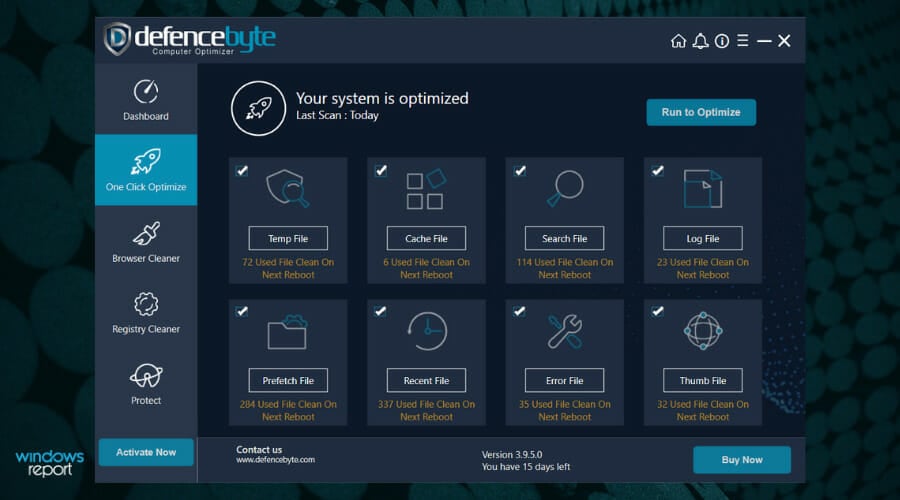Screen dimensions: 900x500
Task: Click the '337 Used File Clean On' text
Action: point(426,404)
